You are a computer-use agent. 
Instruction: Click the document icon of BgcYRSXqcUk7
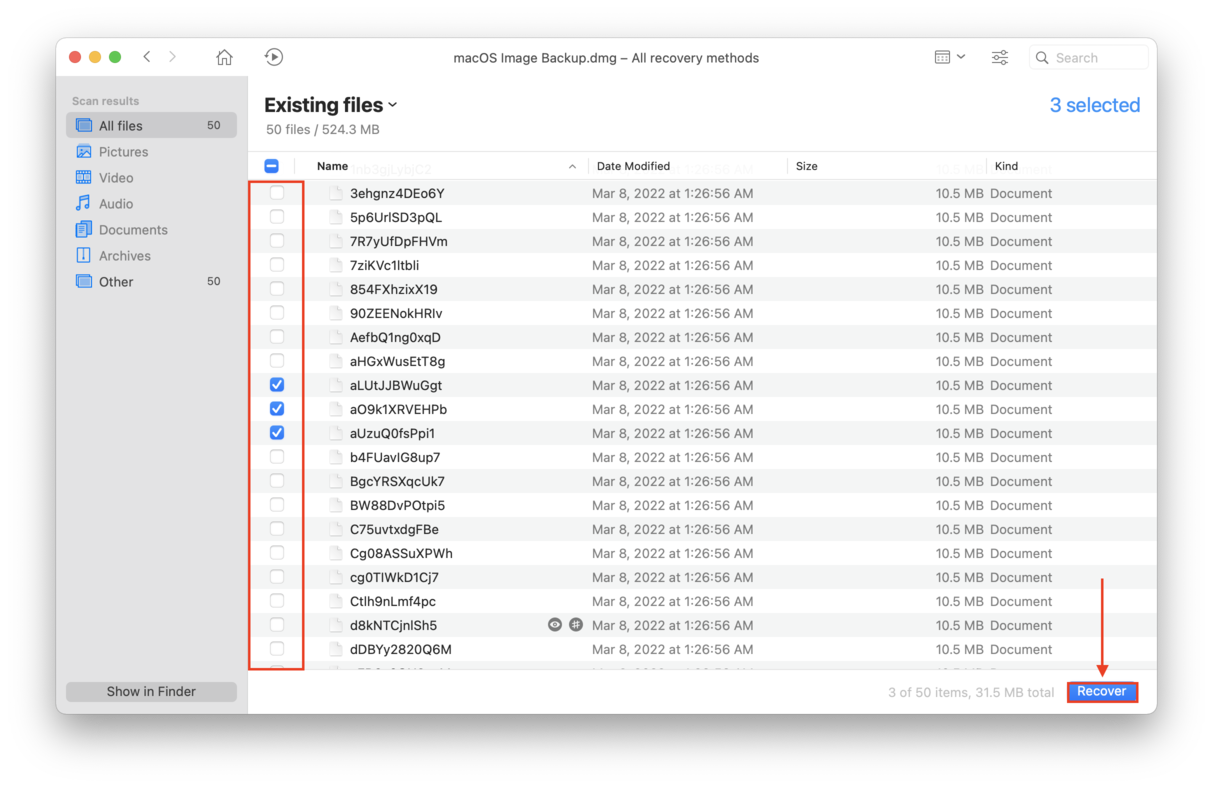tap(336, 481)
